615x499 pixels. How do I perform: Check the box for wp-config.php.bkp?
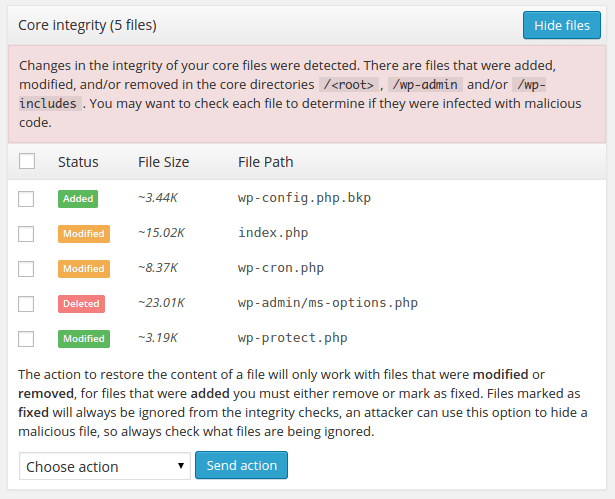pyautogui.click(x=26, y=199)
